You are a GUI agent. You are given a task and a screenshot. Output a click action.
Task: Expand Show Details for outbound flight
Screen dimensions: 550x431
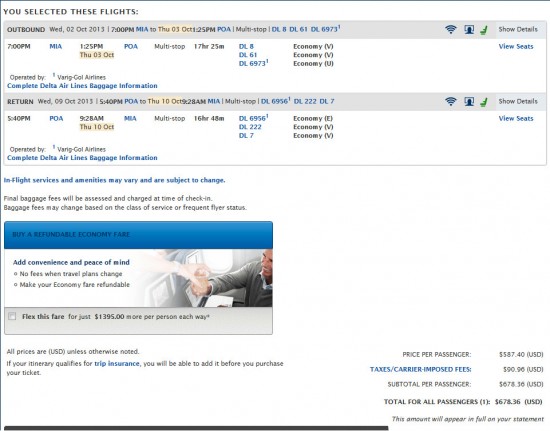[x=518, y=29]
